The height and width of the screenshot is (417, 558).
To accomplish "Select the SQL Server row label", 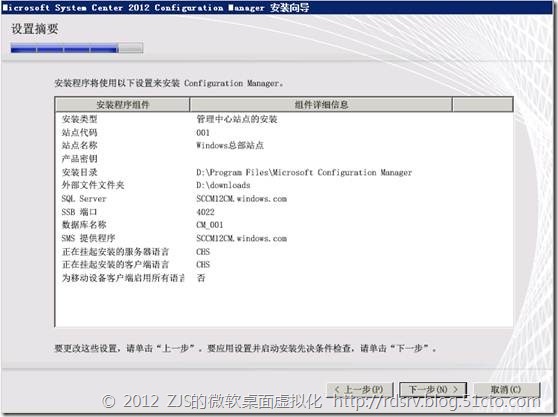I will tap(84, 199).
